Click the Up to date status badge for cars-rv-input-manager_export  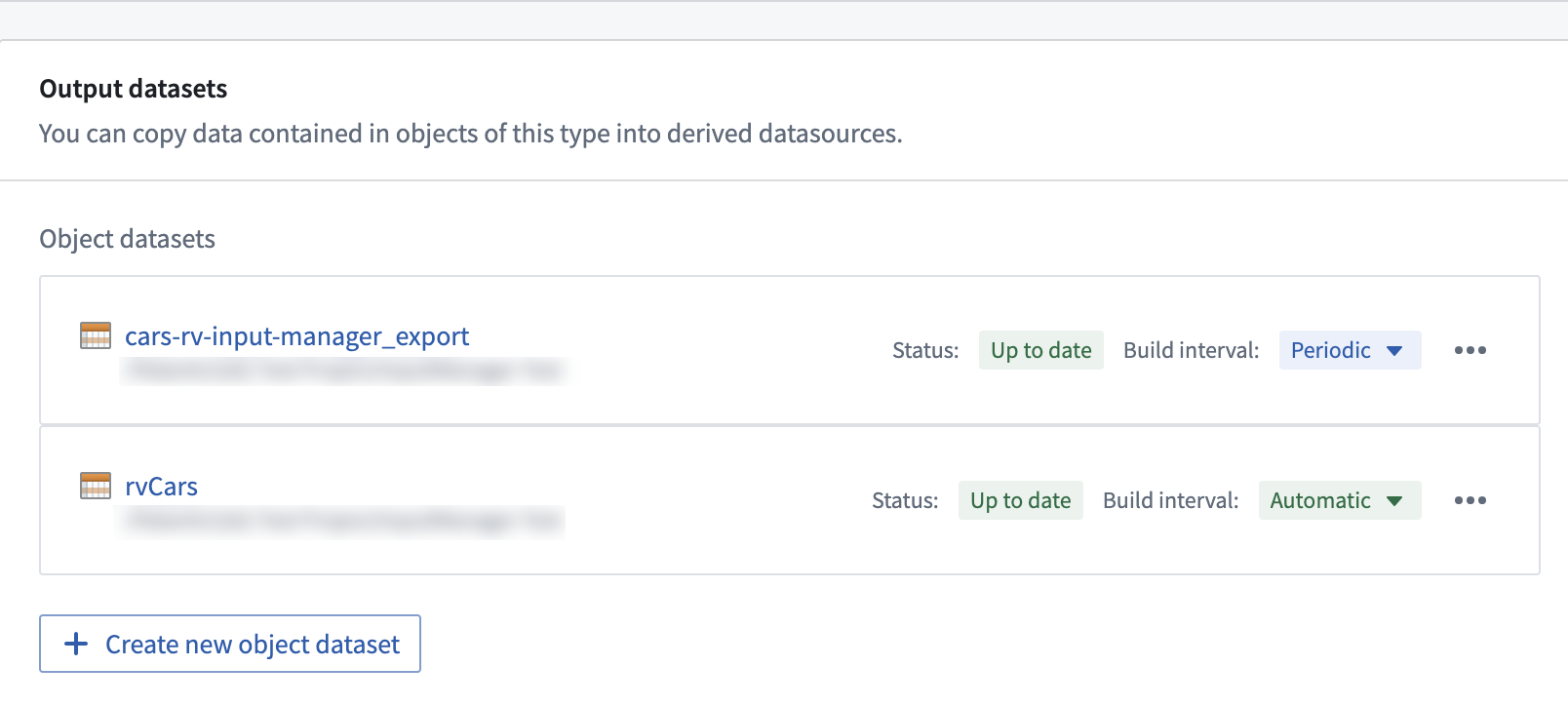click(1040, 350)
